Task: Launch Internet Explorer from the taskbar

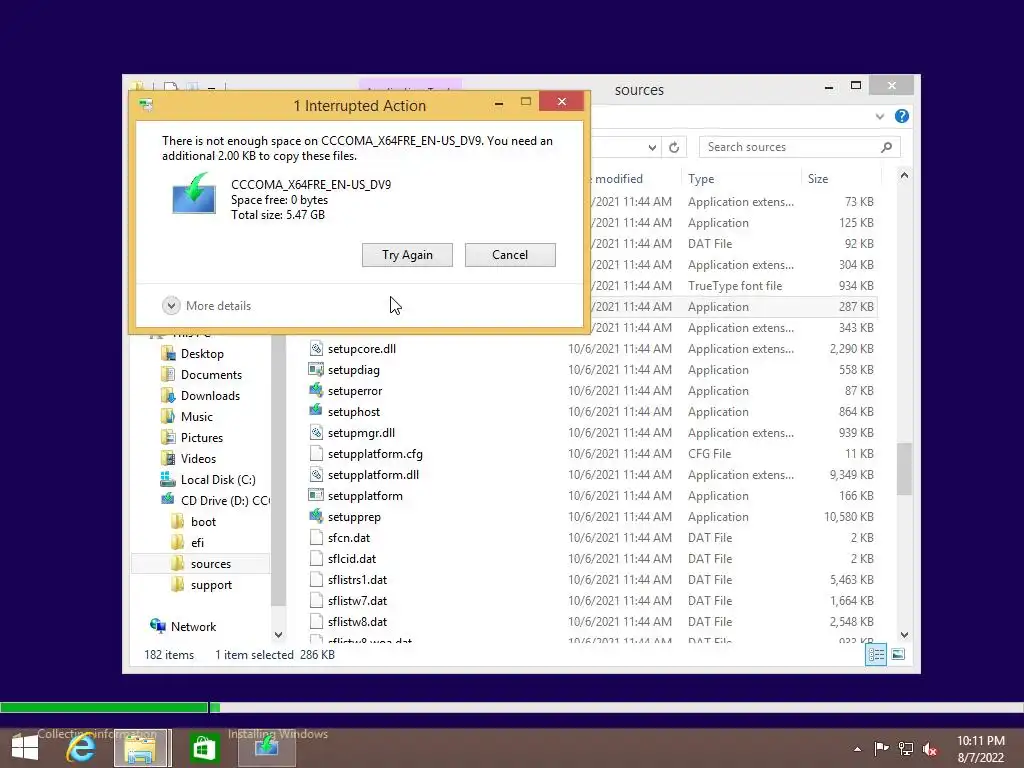Action: pyautogui.click(x=80, y=748)
